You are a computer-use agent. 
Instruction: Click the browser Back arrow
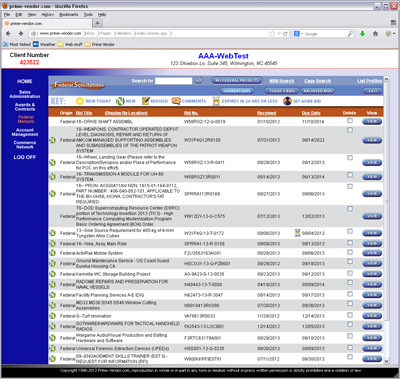(8, 33)
